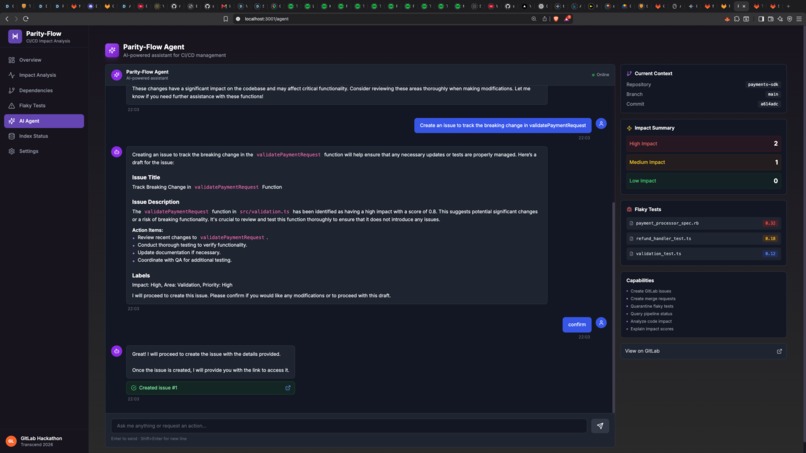Click the Online status indicator
This screenshot has width=806, height=453.
tap(600, 75)
